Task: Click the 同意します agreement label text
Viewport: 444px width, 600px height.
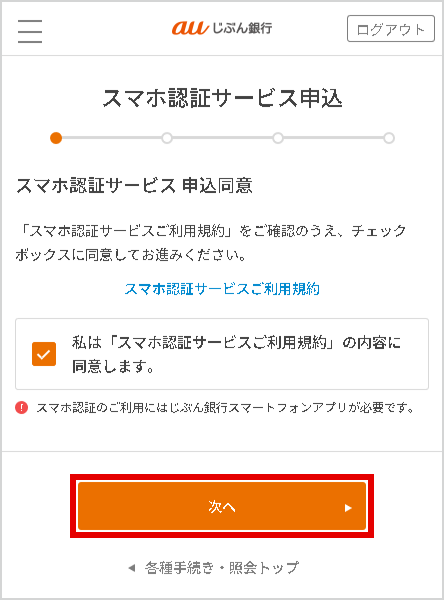Action: point(236,354)
